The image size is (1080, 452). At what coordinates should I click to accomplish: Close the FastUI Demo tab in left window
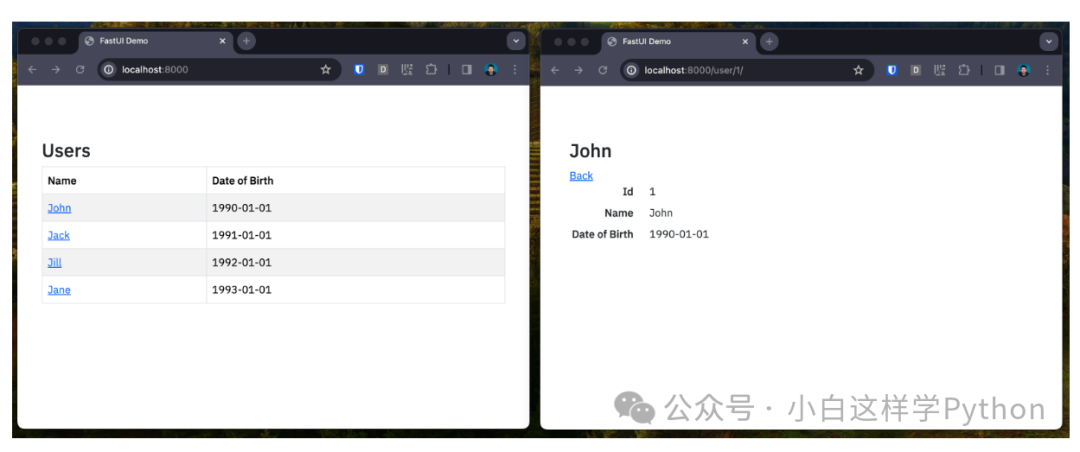tap(222, 41)
